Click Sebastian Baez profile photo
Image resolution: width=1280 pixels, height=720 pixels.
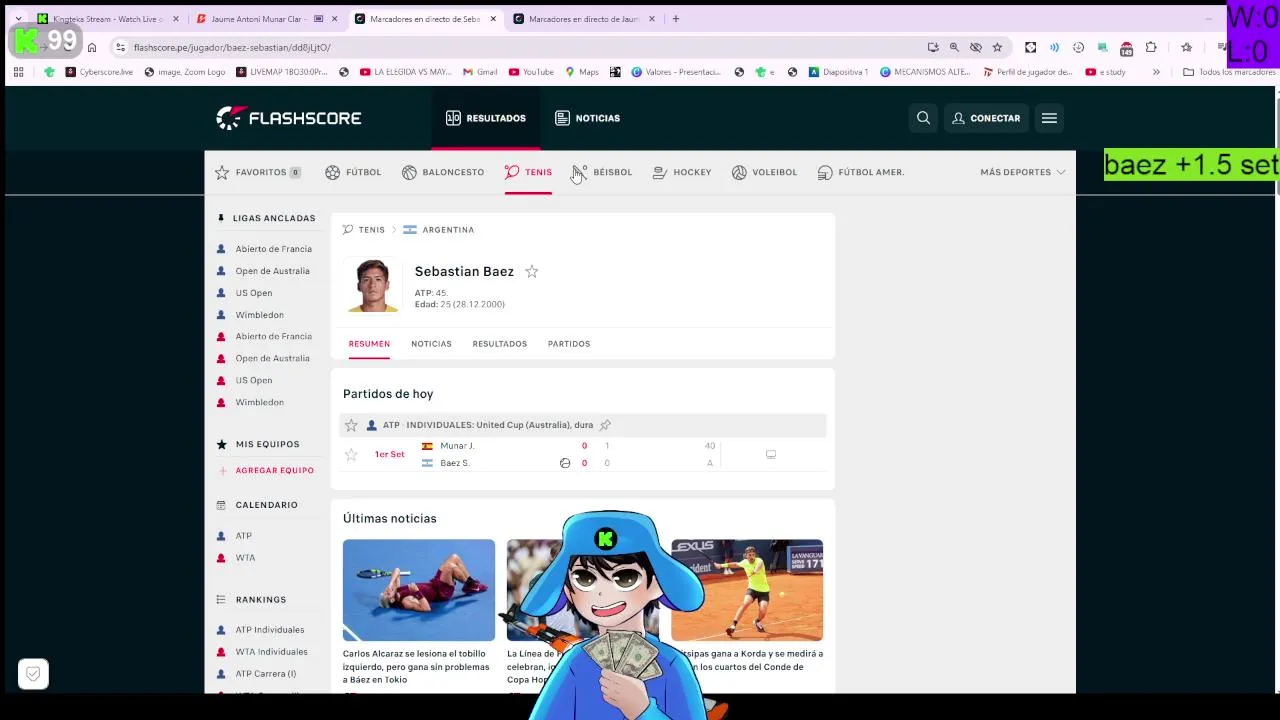point(373,286)
